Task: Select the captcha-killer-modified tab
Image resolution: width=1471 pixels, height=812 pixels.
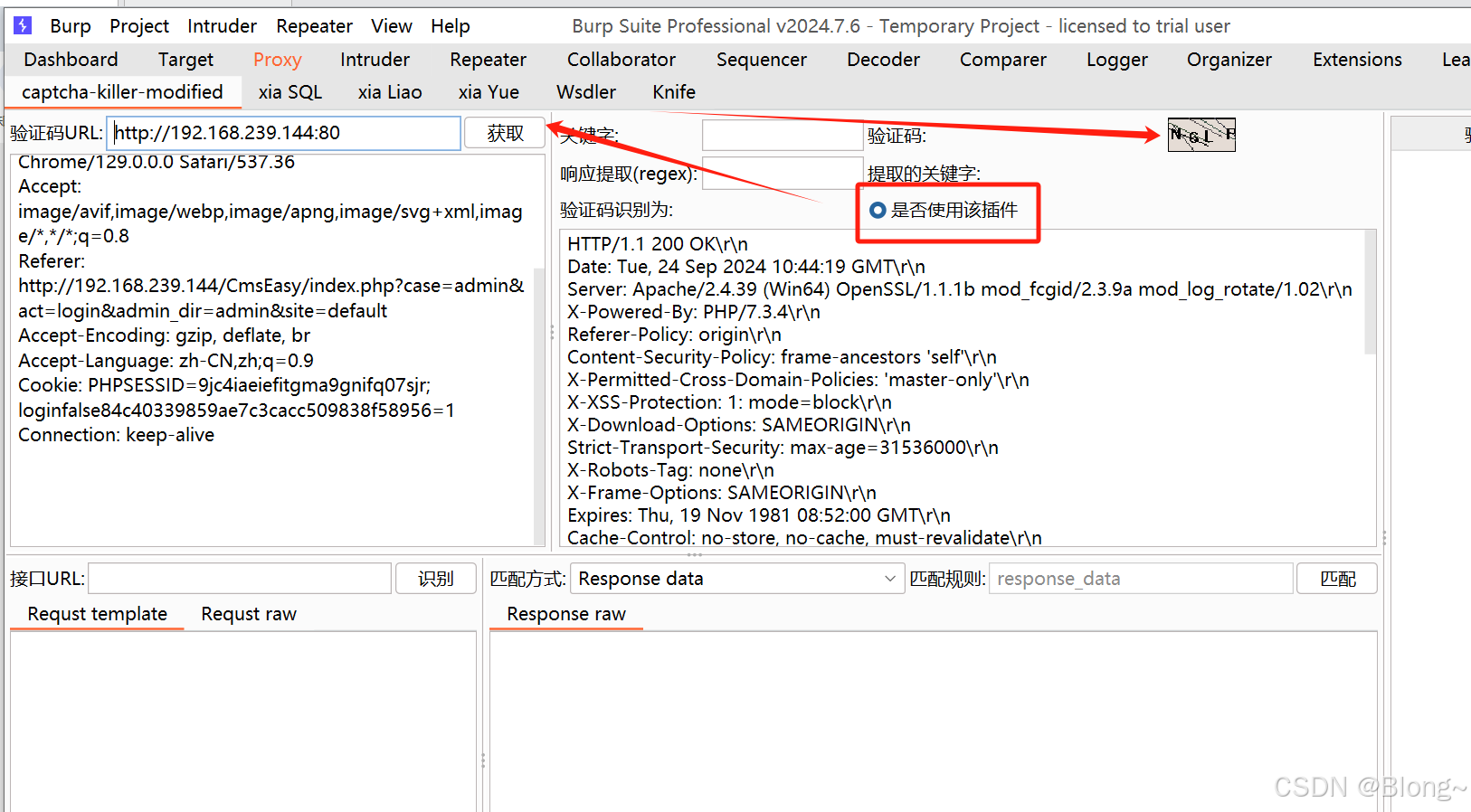Action: click(122, 92)
